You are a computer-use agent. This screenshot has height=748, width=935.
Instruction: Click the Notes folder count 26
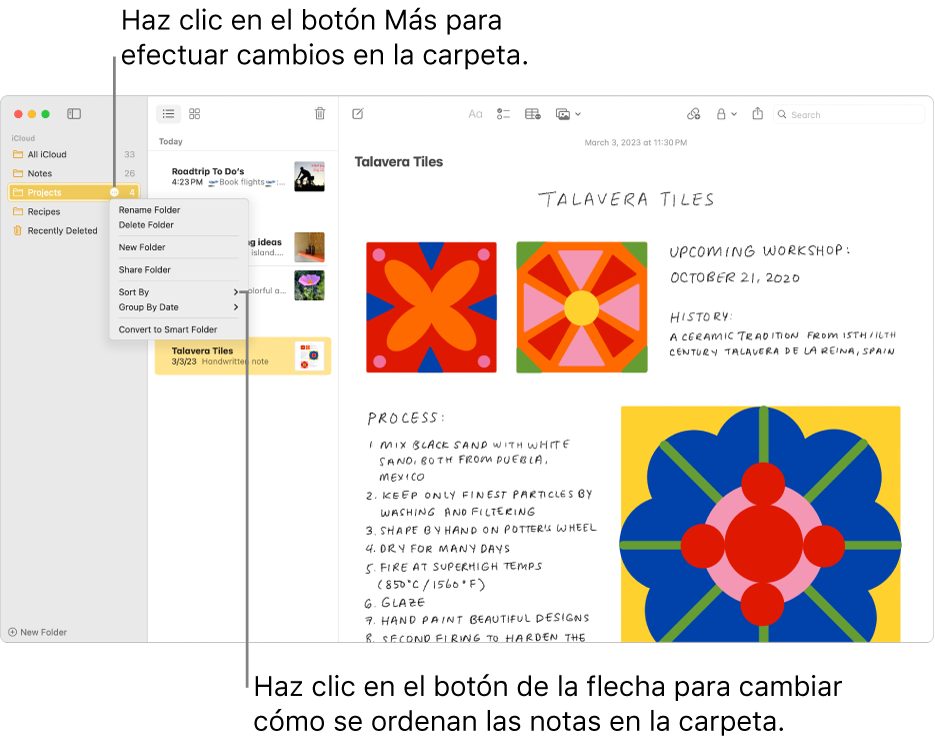point(129,174)
